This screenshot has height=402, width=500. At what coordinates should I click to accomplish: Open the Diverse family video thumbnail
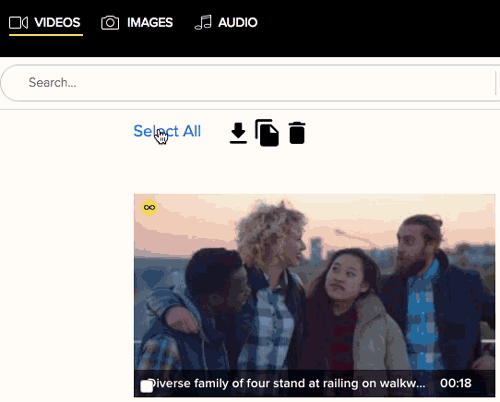pos(314,295)
